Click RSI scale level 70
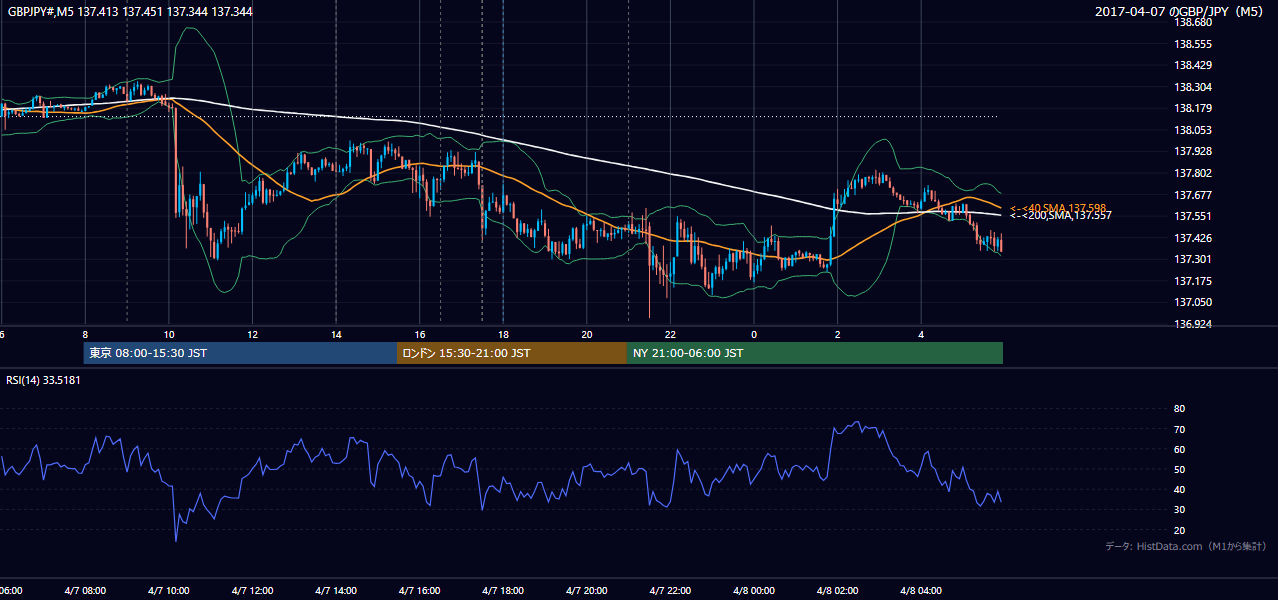 [x=1179, y=429]
